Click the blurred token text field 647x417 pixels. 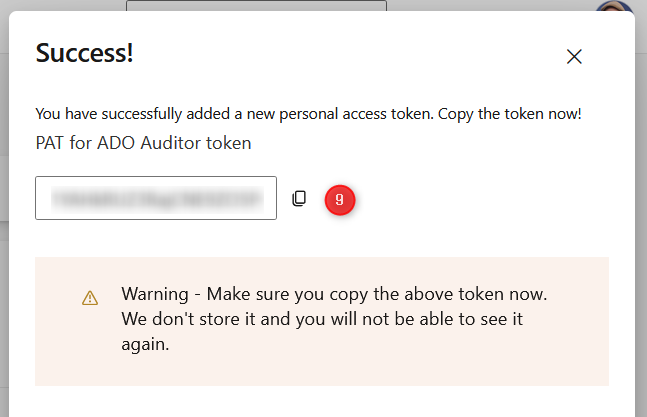click(156, 198)
